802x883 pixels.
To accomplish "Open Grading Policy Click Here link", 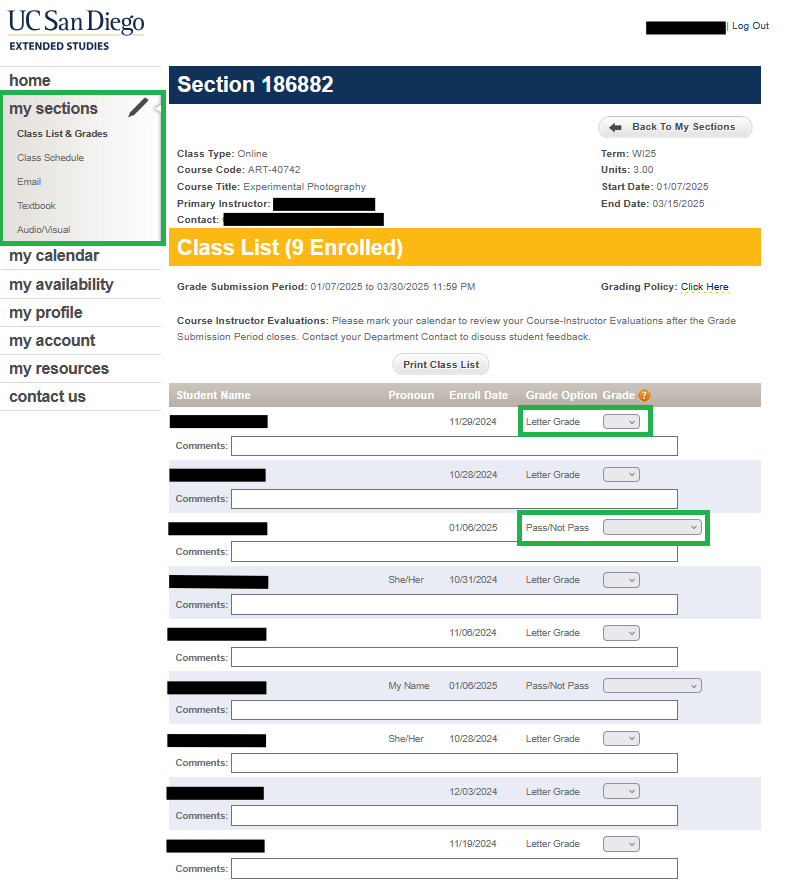I will [x=704, y=287].
